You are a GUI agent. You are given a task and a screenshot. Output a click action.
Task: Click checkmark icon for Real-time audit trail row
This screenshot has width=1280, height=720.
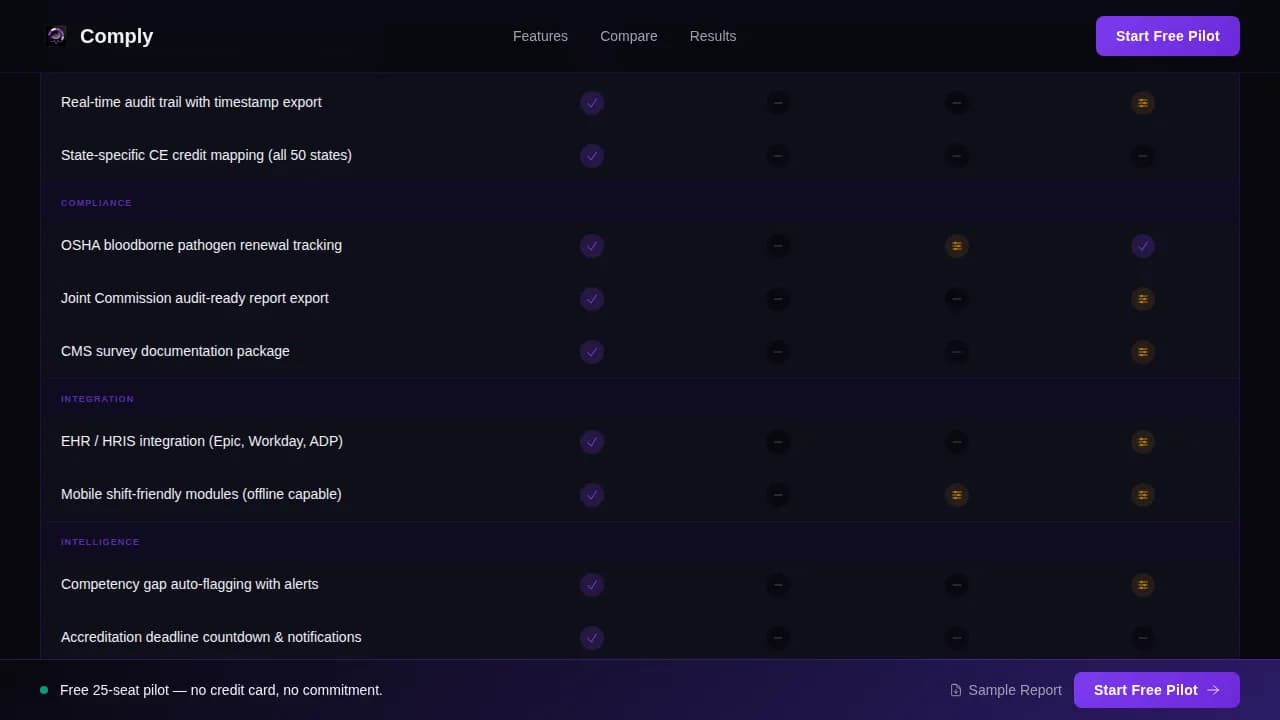[x=592, y=103]
